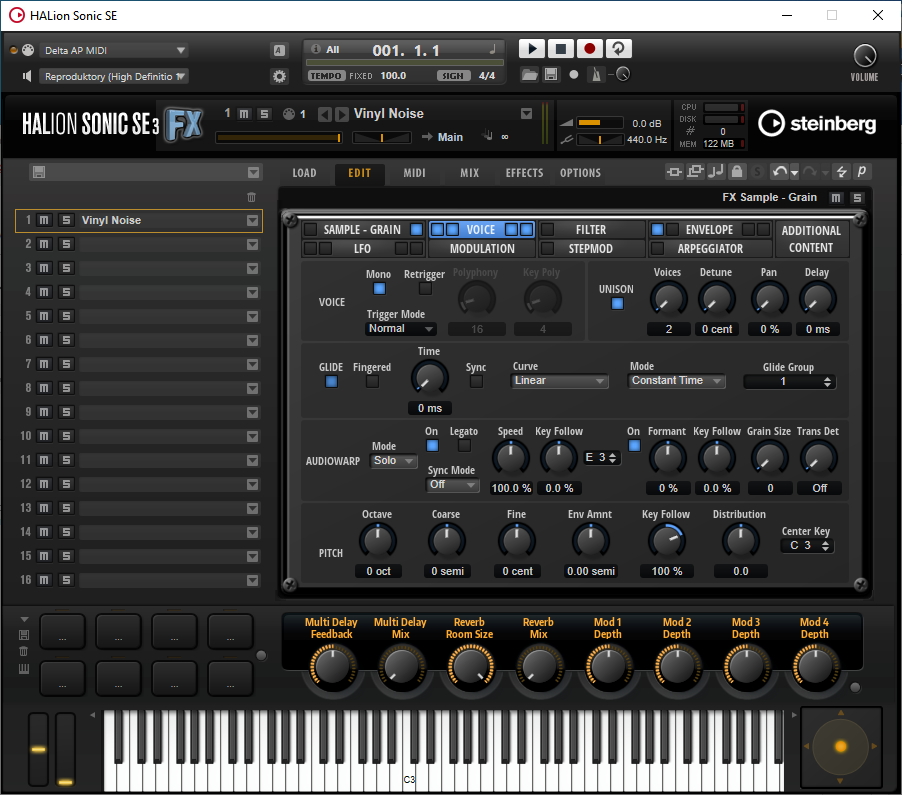Mute the FX Sample - Grain layer

tap(836, 198)
